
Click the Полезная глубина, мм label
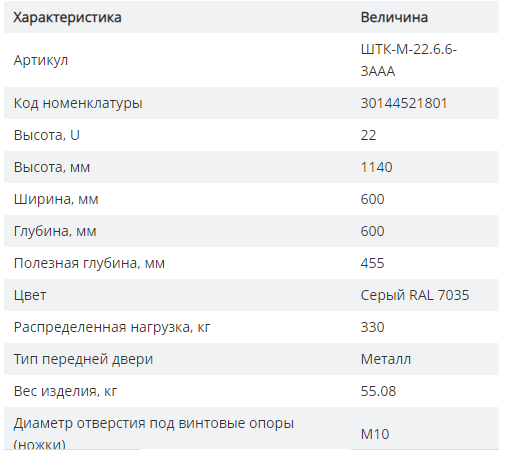(89, 263)
